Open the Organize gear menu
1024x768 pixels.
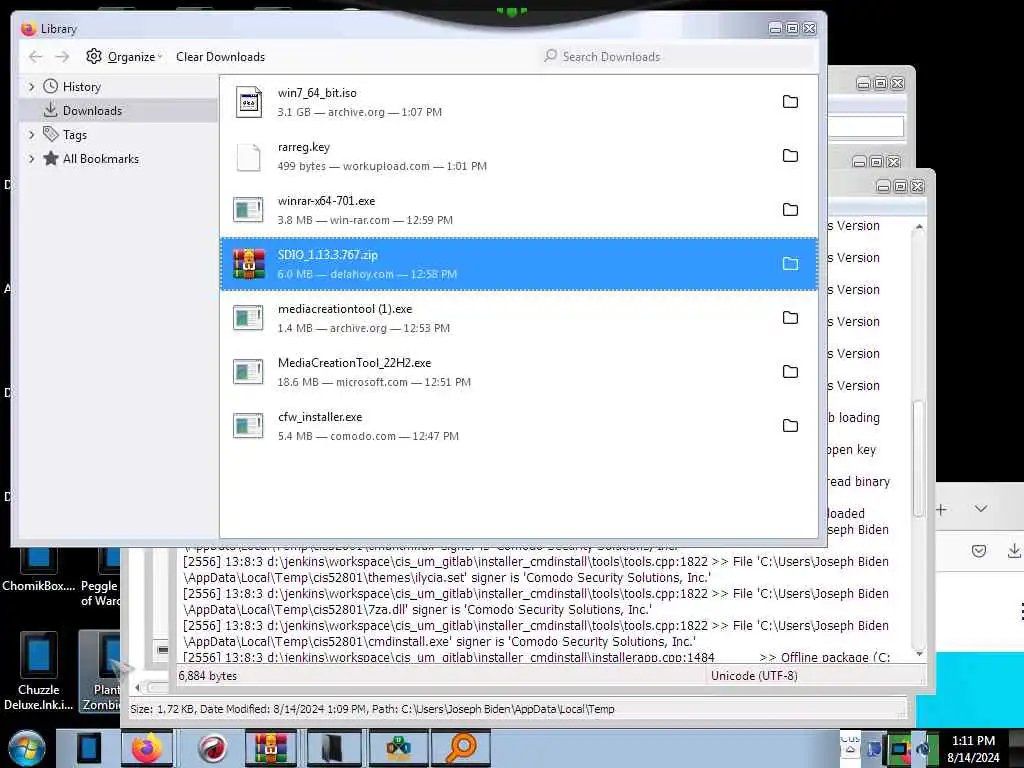coord(124,57)
